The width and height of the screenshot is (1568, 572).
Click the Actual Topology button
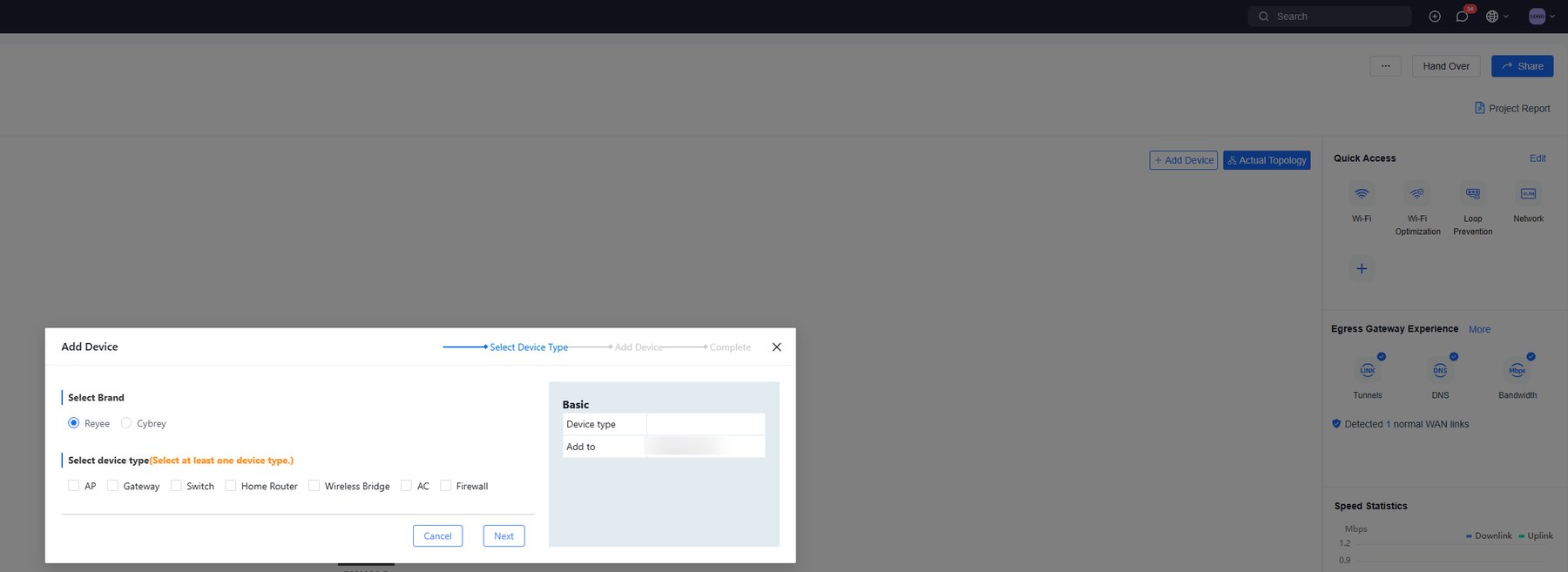coord(1267,160)
